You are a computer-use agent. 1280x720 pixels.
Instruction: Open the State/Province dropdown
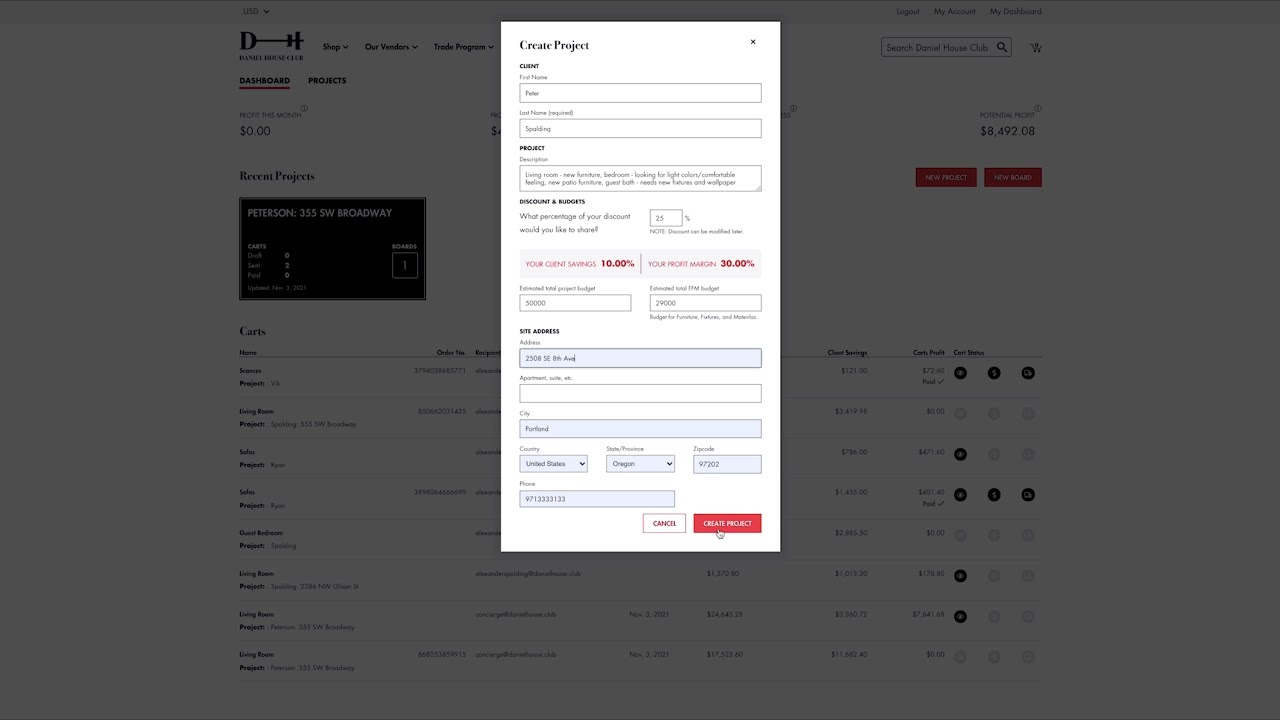tap(640, 464)
